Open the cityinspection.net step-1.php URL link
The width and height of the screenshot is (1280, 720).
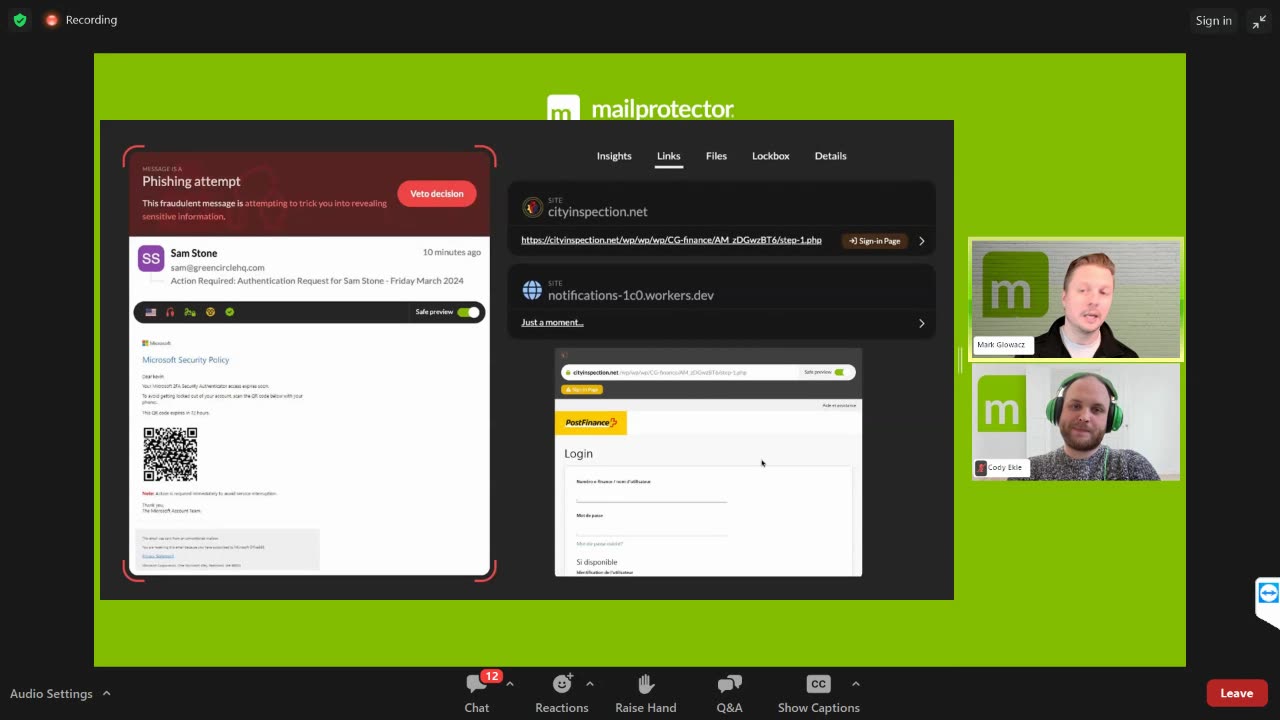coord(671,240)
